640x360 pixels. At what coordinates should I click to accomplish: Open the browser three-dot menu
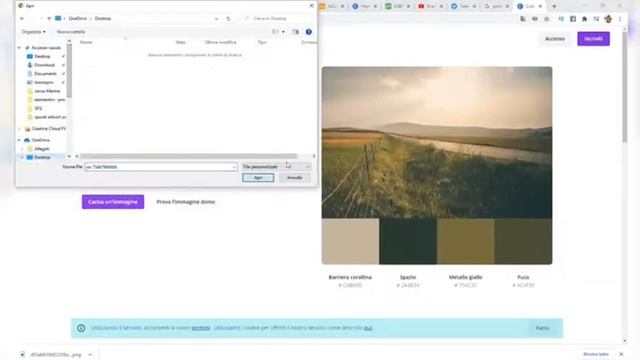point(620,19)
